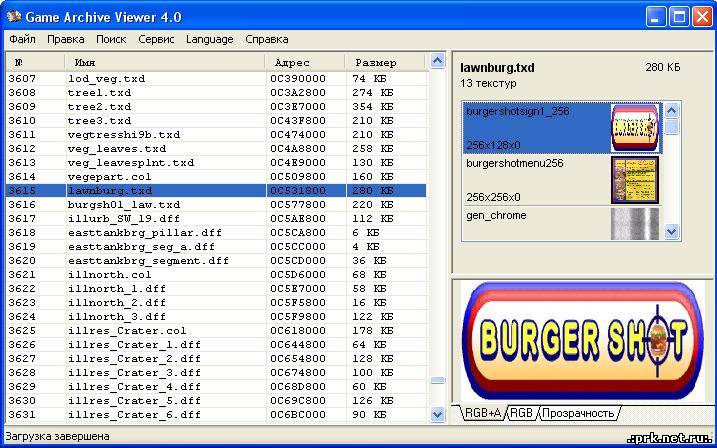717x448 pixels.
Task: Select file illurb_SW_19.dff
Action: (124, 219)
